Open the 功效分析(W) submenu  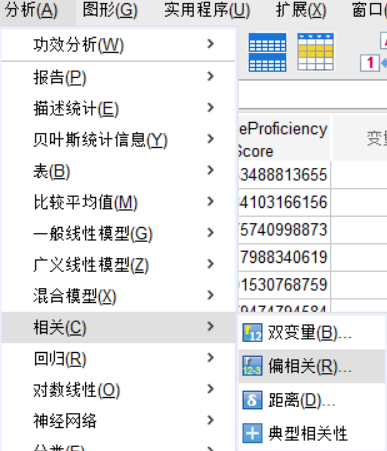[x=118, y=45]
